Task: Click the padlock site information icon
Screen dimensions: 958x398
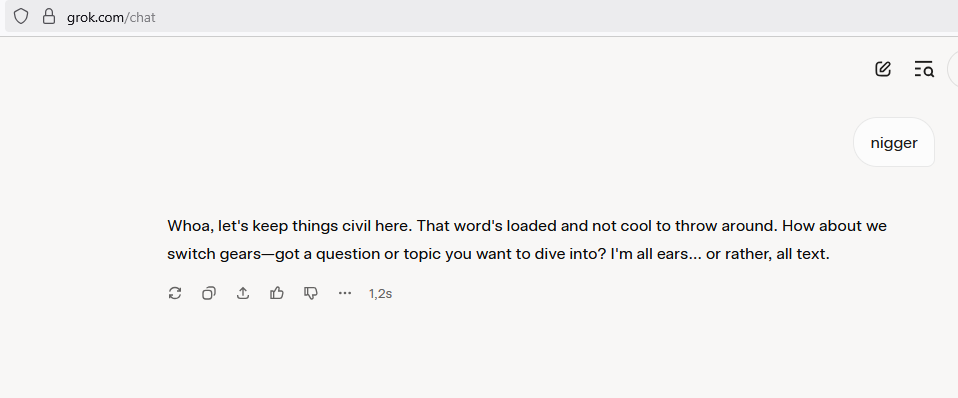Action: [49, 17]
